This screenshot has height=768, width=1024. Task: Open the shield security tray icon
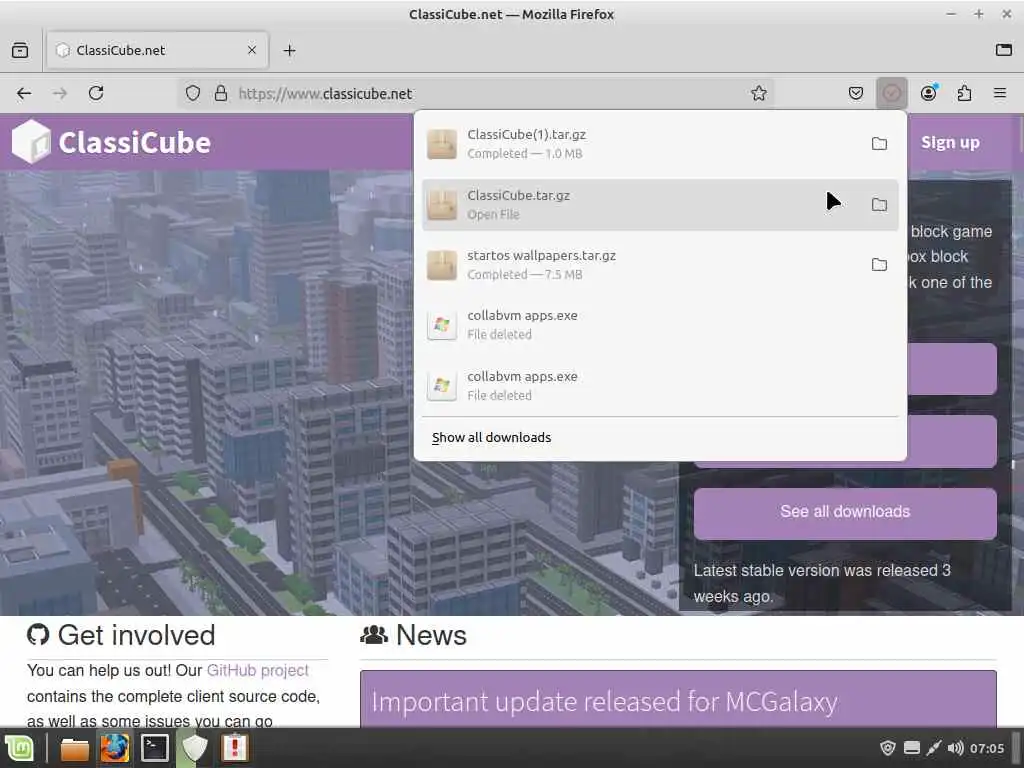point(888,748)
